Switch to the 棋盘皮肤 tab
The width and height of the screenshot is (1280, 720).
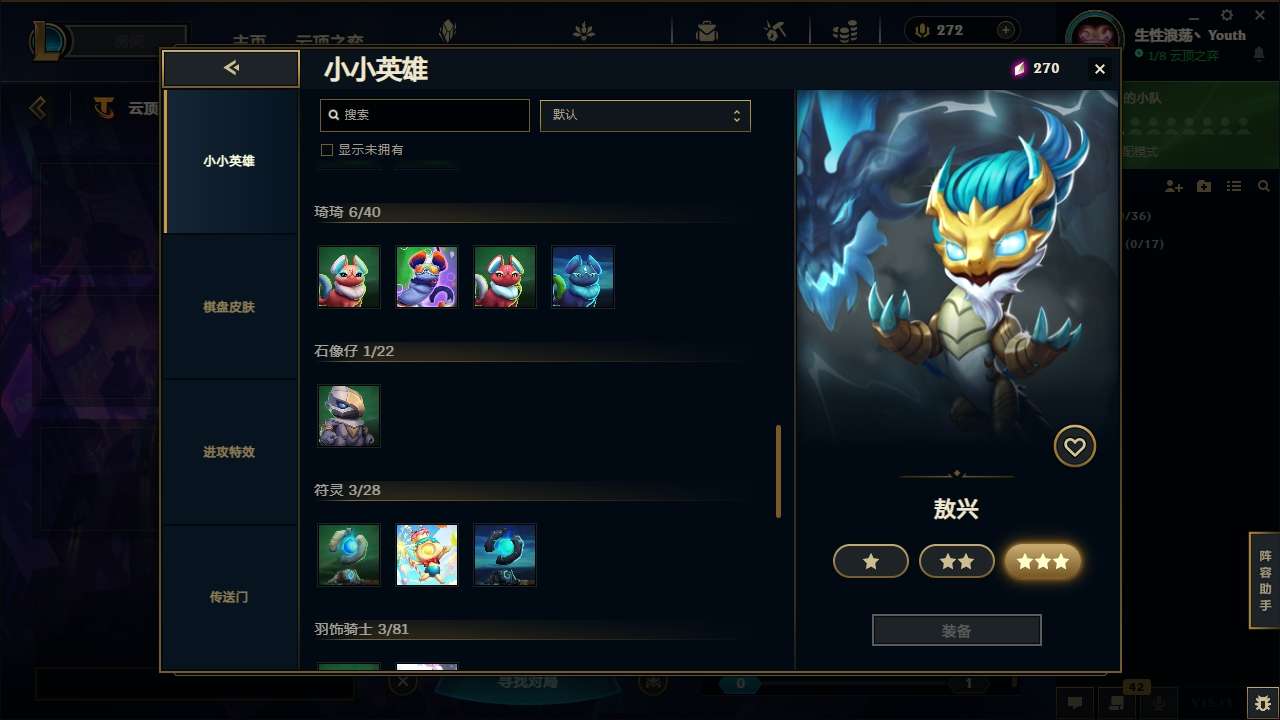(x=229, y=307)
